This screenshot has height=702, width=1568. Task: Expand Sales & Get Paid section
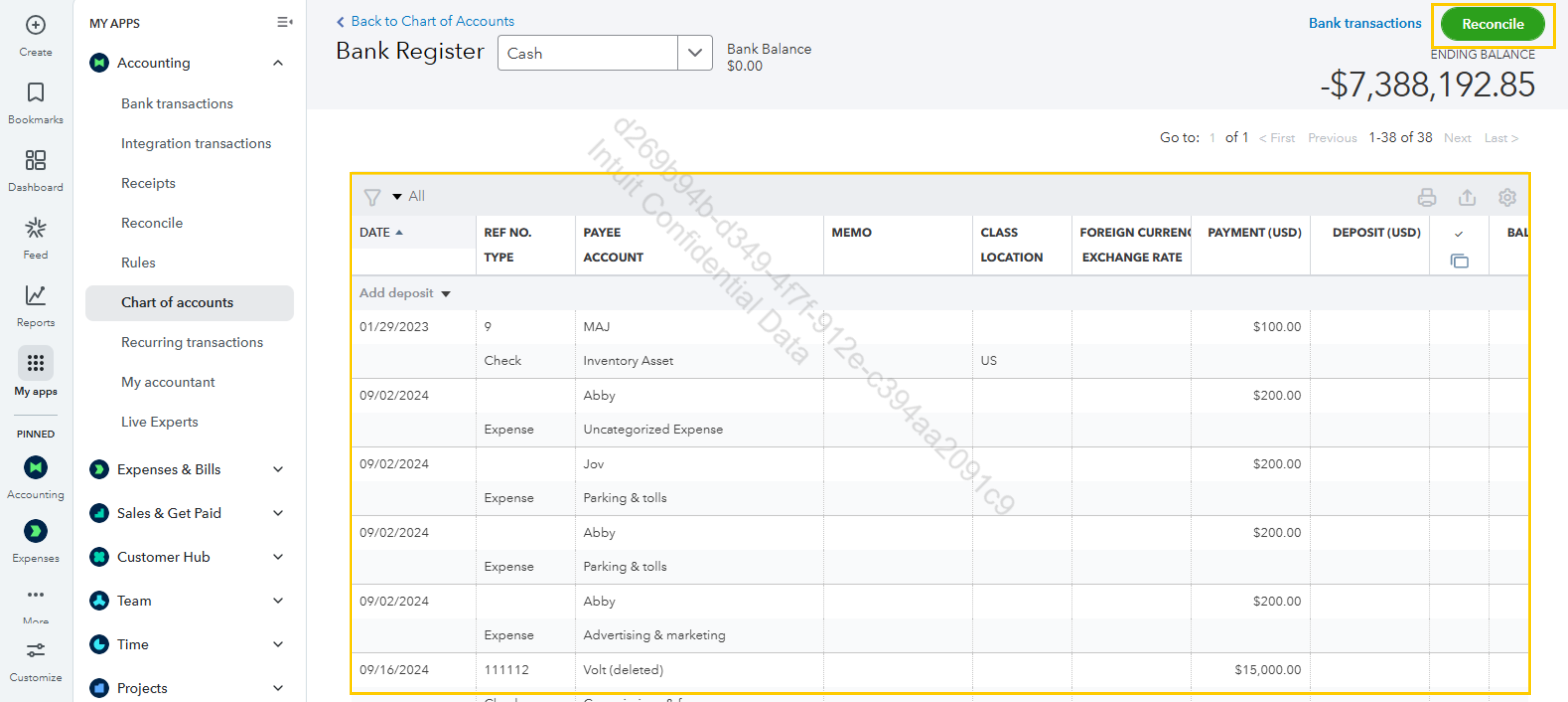tap(278, 513)
